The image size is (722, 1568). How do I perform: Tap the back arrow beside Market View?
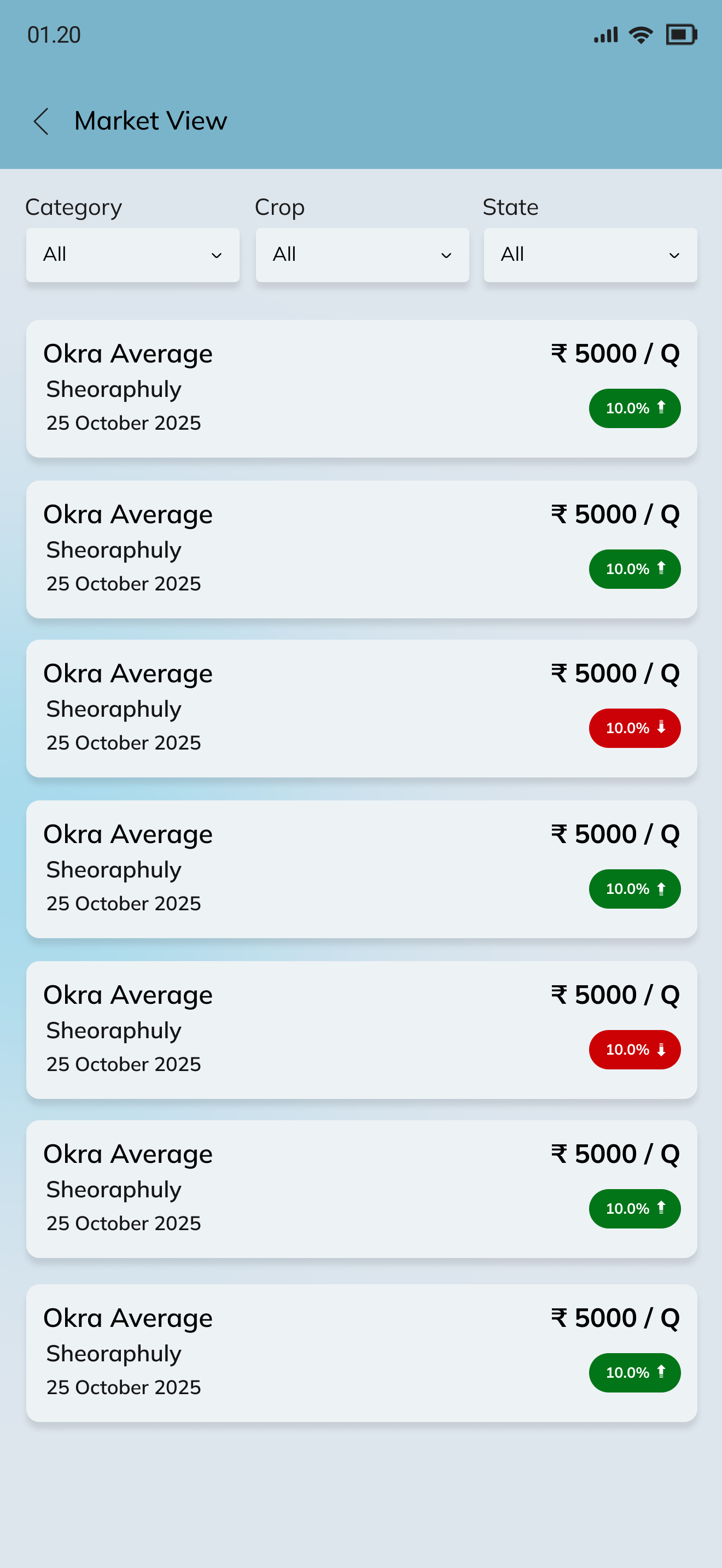click(x=42, y=121)
